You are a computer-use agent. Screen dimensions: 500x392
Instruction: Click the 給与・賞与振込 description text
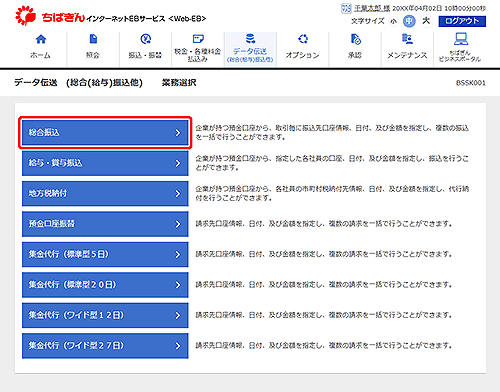[332, 163]
